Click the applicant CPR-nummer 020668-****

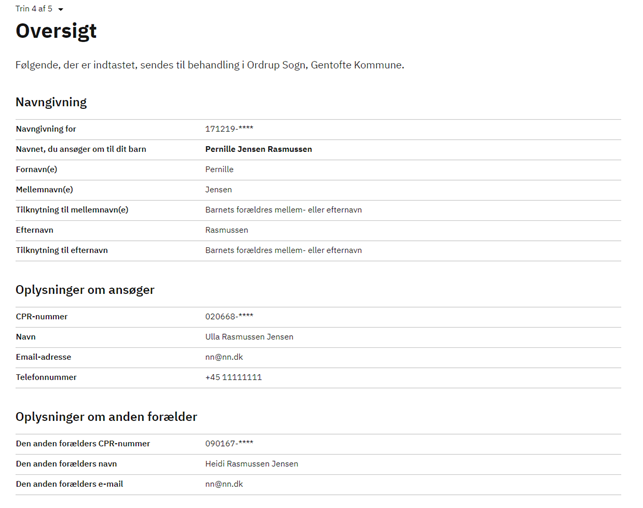(229, 317)
